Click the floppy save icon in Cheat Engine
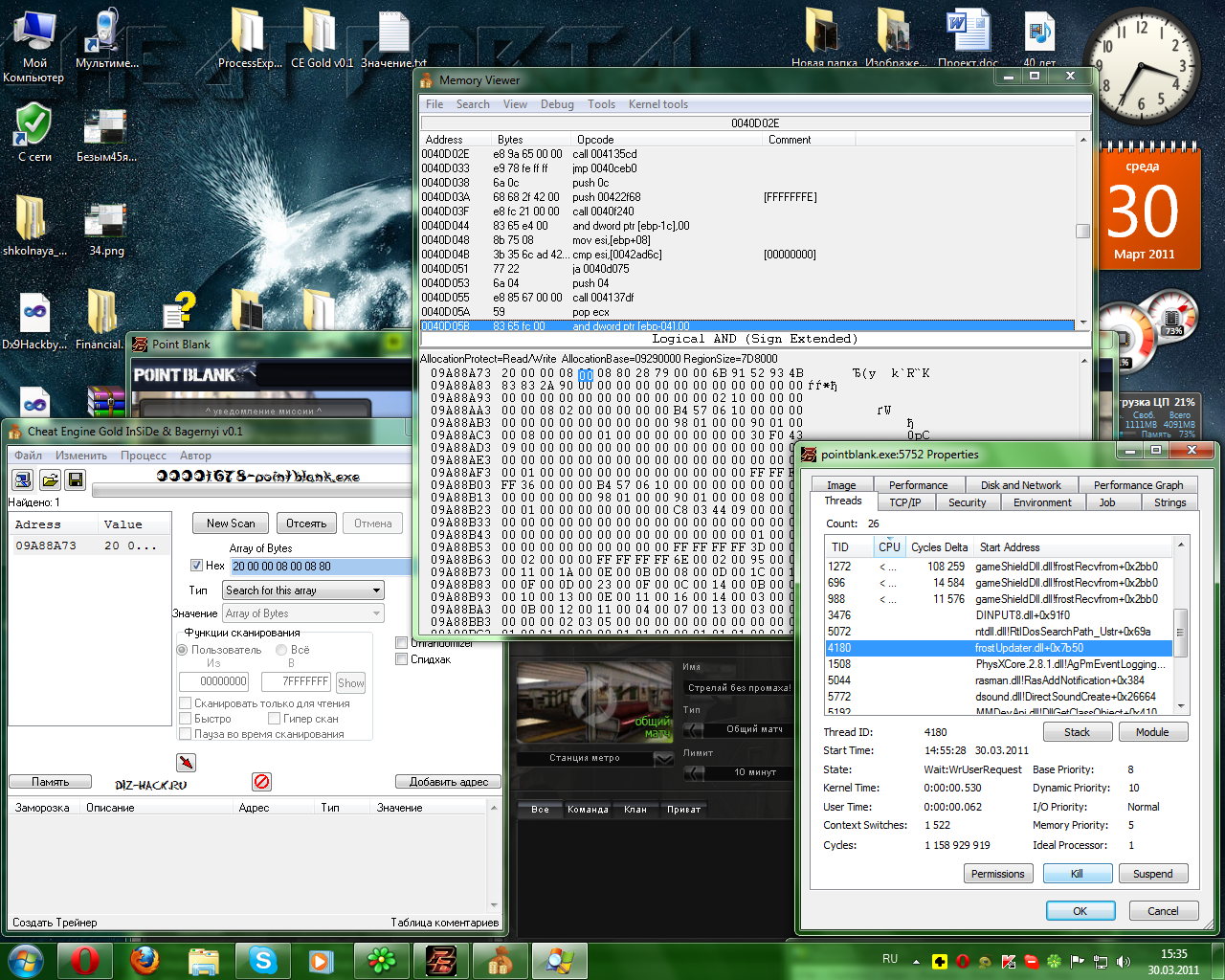 (76, 479)
